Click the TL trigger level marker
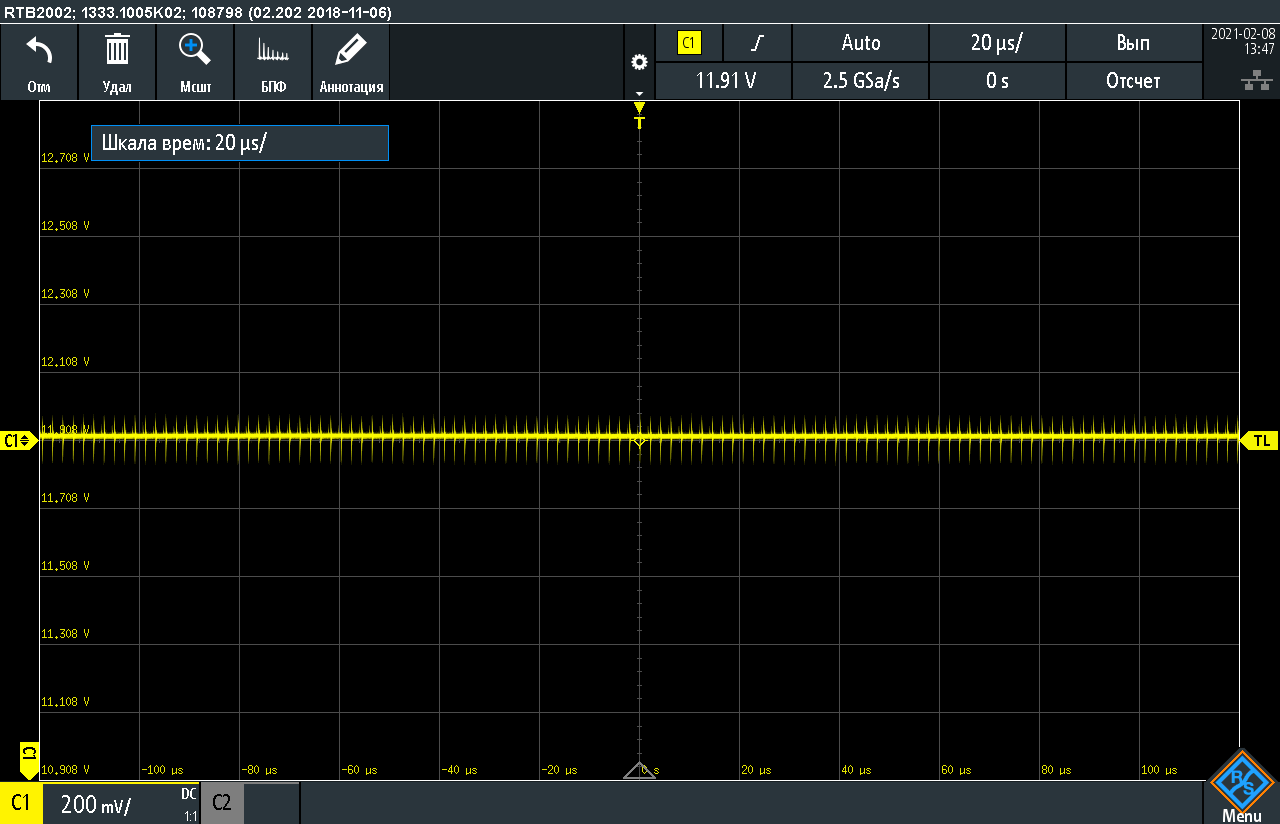 [1259, 440]
